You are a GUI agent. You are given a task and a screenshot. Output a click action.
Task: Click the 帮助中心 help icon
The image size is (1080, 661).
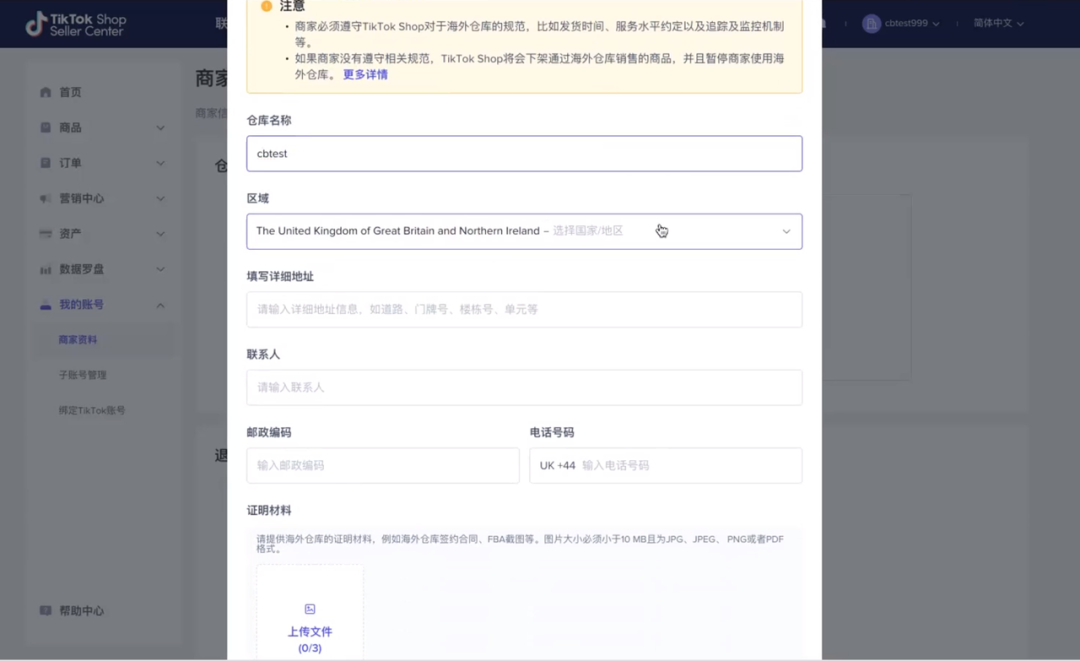[43, 610]
